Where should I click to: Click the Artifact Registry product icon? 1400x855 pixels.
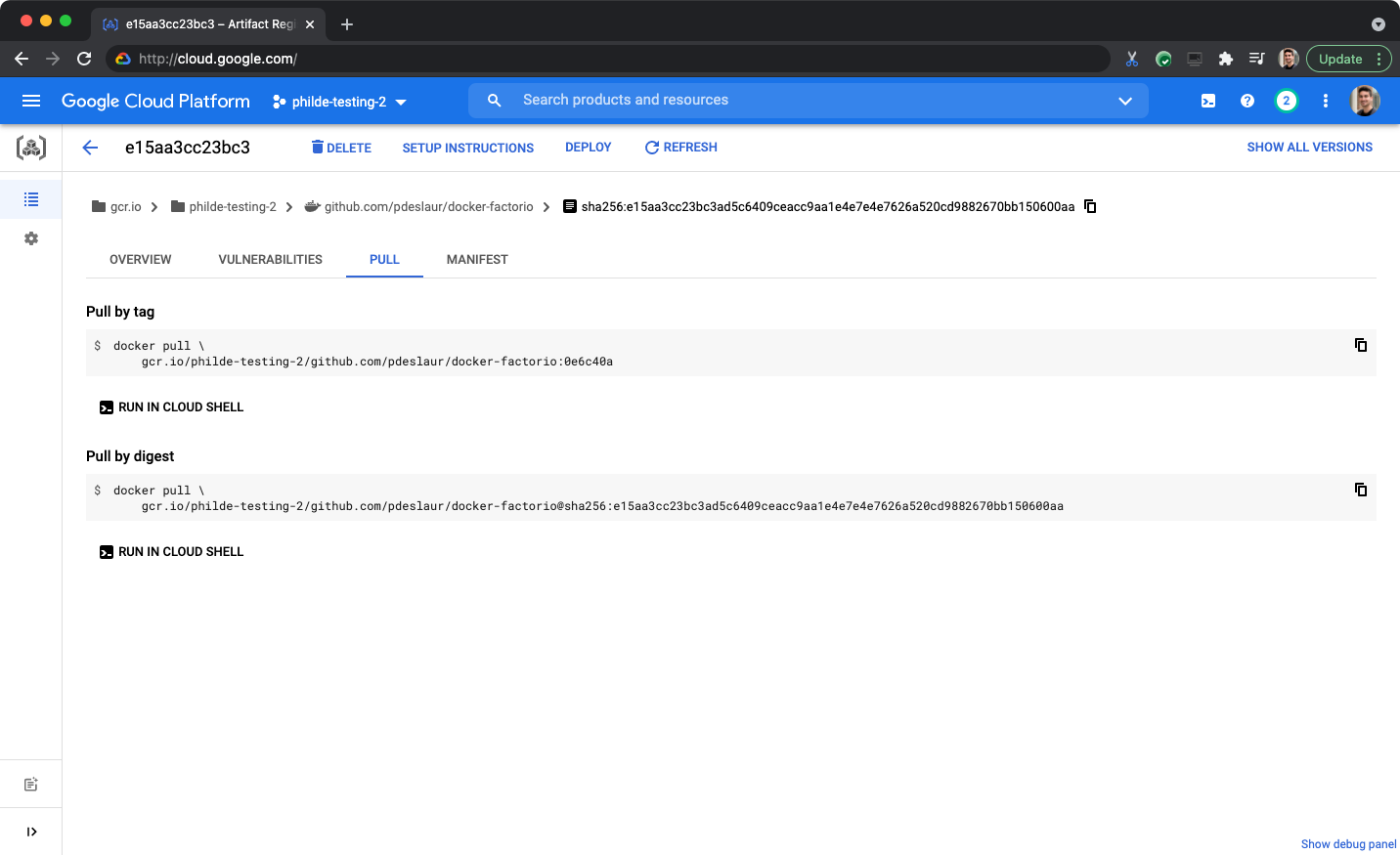pos(31,148)
